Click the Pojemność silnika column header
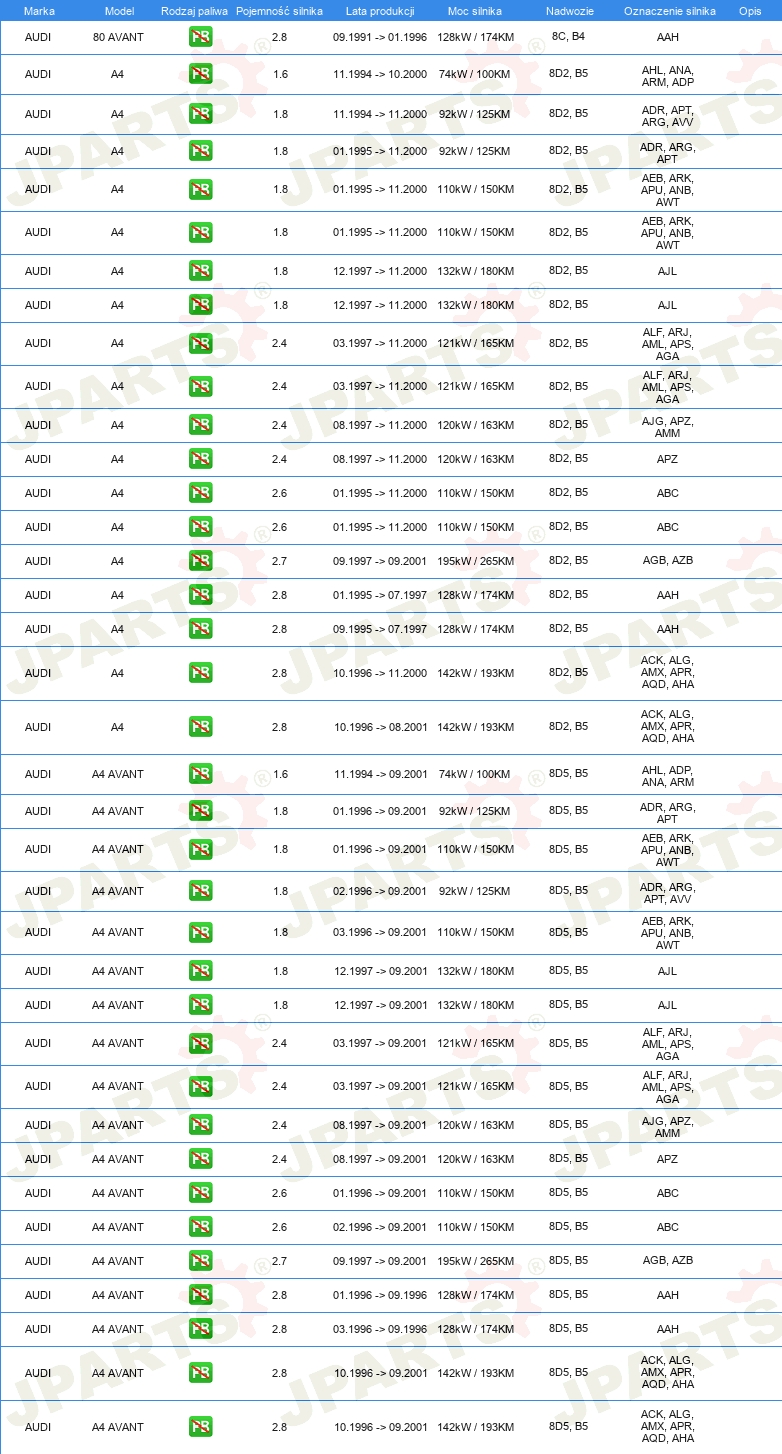The image size is (782, 1454). click(x=279, y=10)
